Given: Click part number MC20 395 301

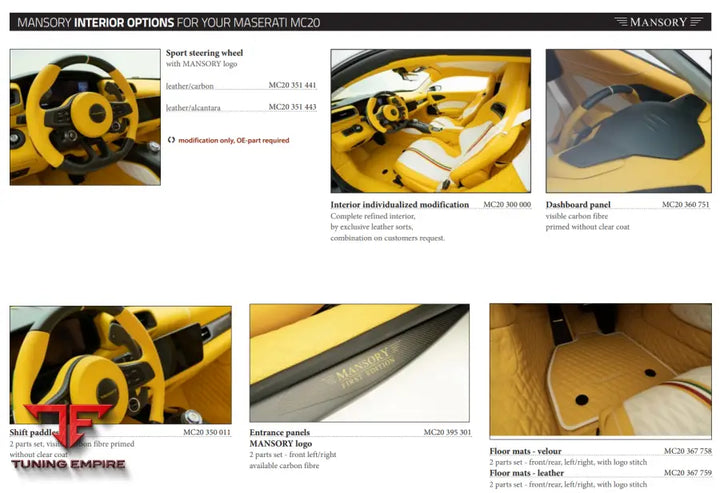Looking at the screenshot, I should point(447,432).
